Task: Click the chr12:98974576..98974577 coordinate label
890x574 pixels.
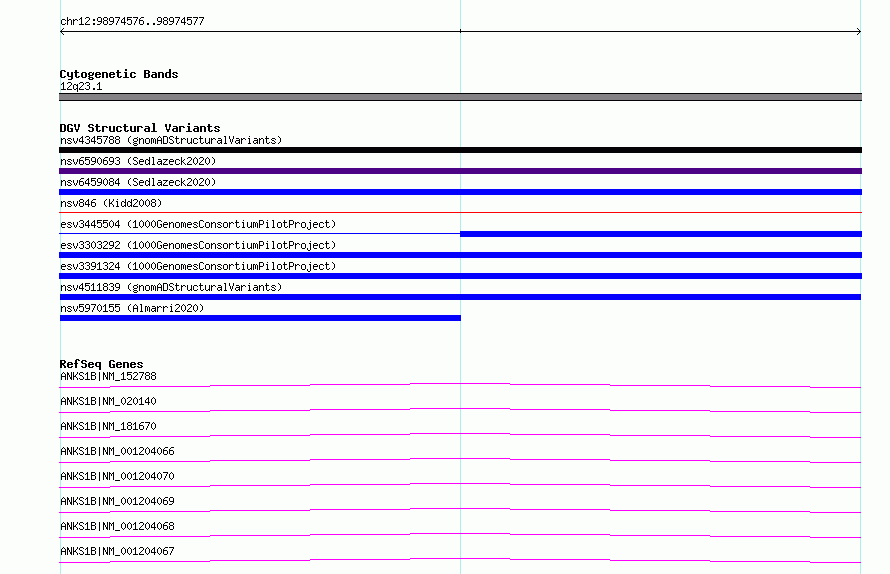Action: click(x=132, y=21)
